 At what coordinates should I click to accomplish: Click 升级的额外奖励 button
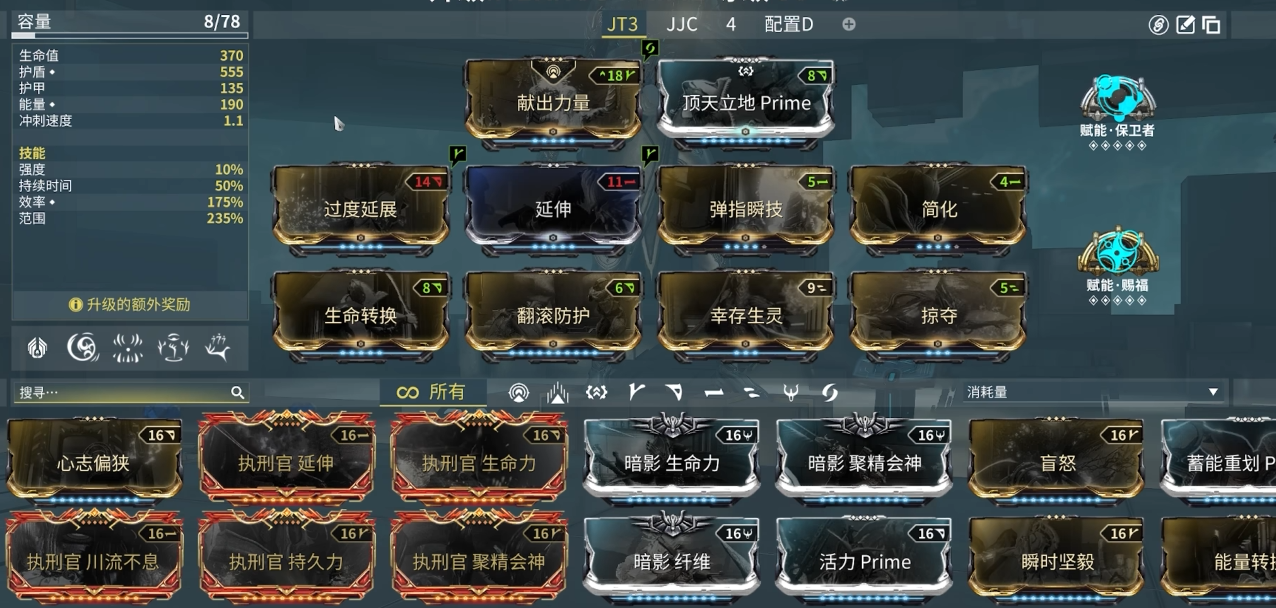tap(130, 304)
